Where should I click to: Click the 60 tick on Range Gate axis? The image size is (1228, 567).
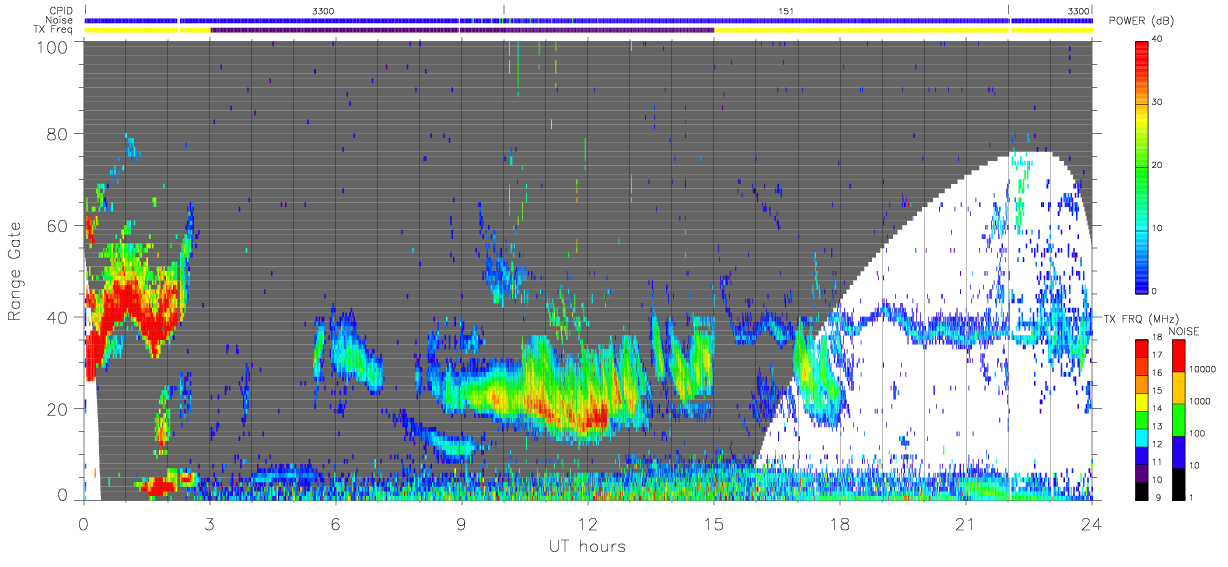point(59,225)
